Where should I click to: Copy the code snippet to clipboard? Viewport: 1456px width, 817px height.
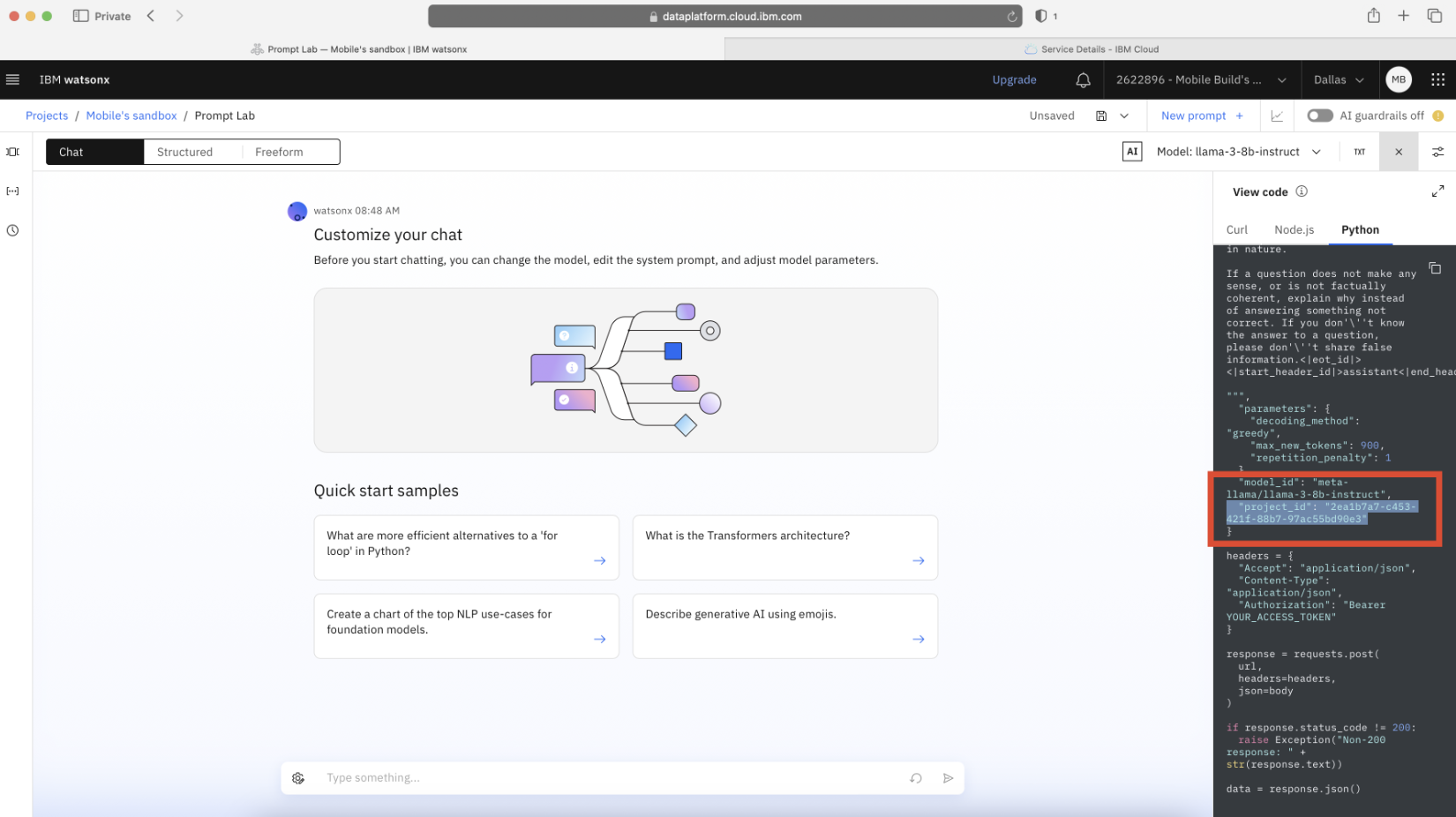(1435, 268)
